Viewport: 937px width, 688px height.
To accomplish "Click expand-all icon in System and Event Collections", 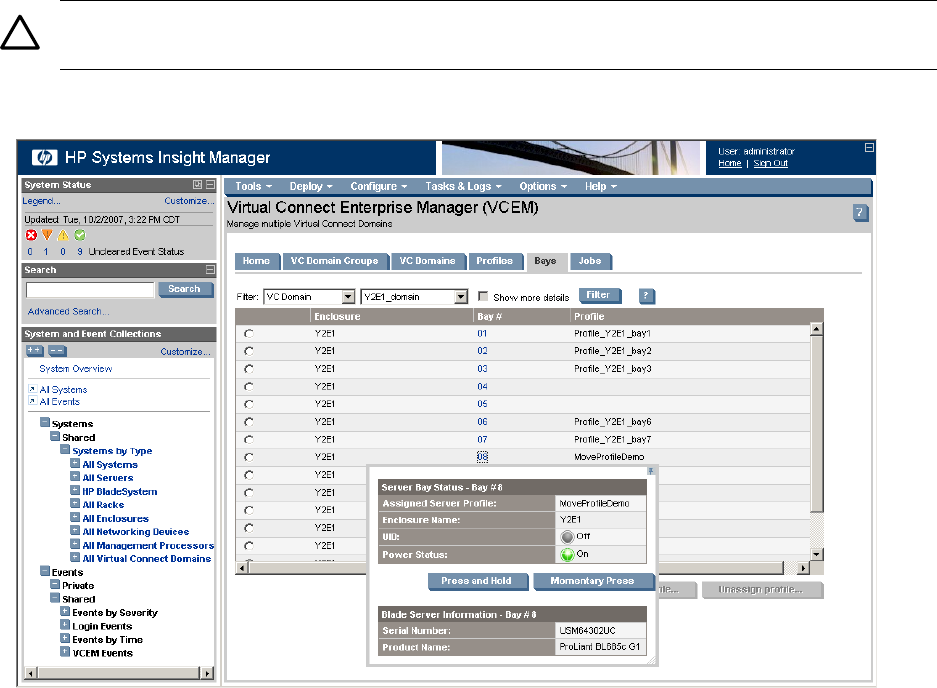I will 34,351.
